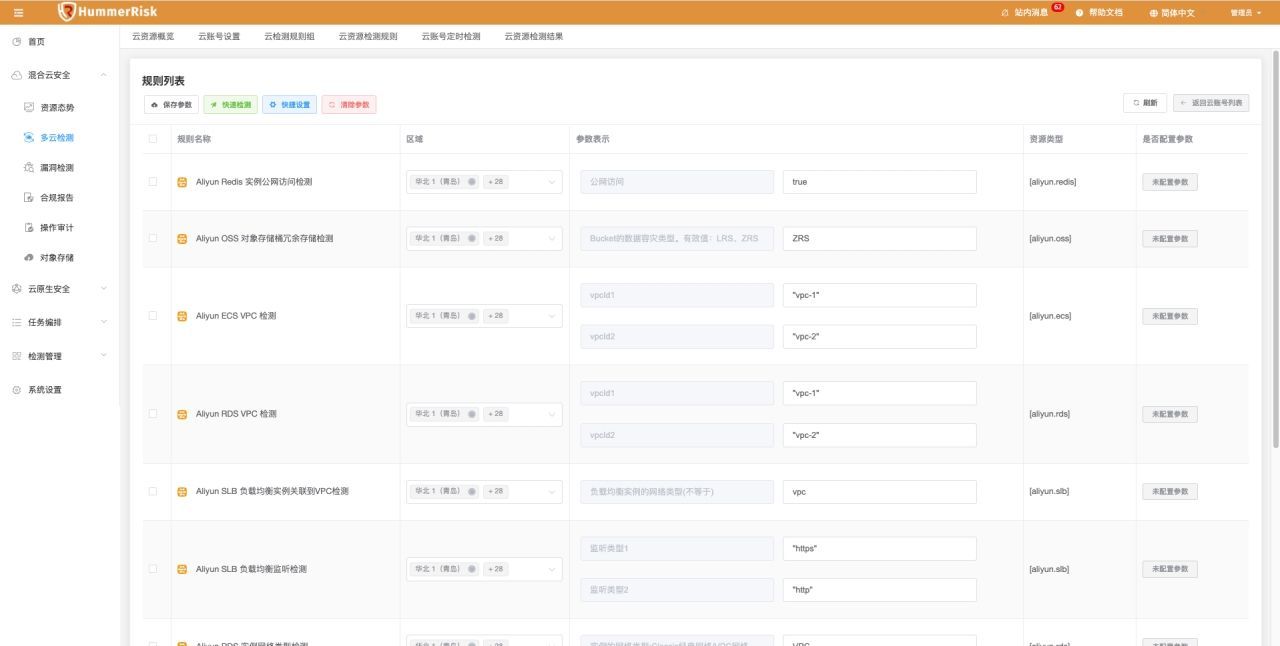1280x646 pixels.
Task: Click the 快速检测 button
Action: point(230,104)
